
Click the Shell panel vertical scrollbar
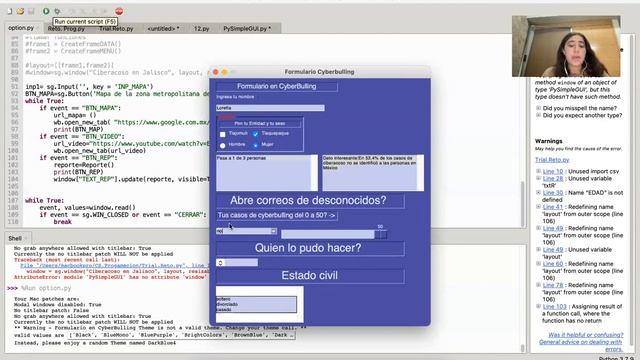point(523,348)
